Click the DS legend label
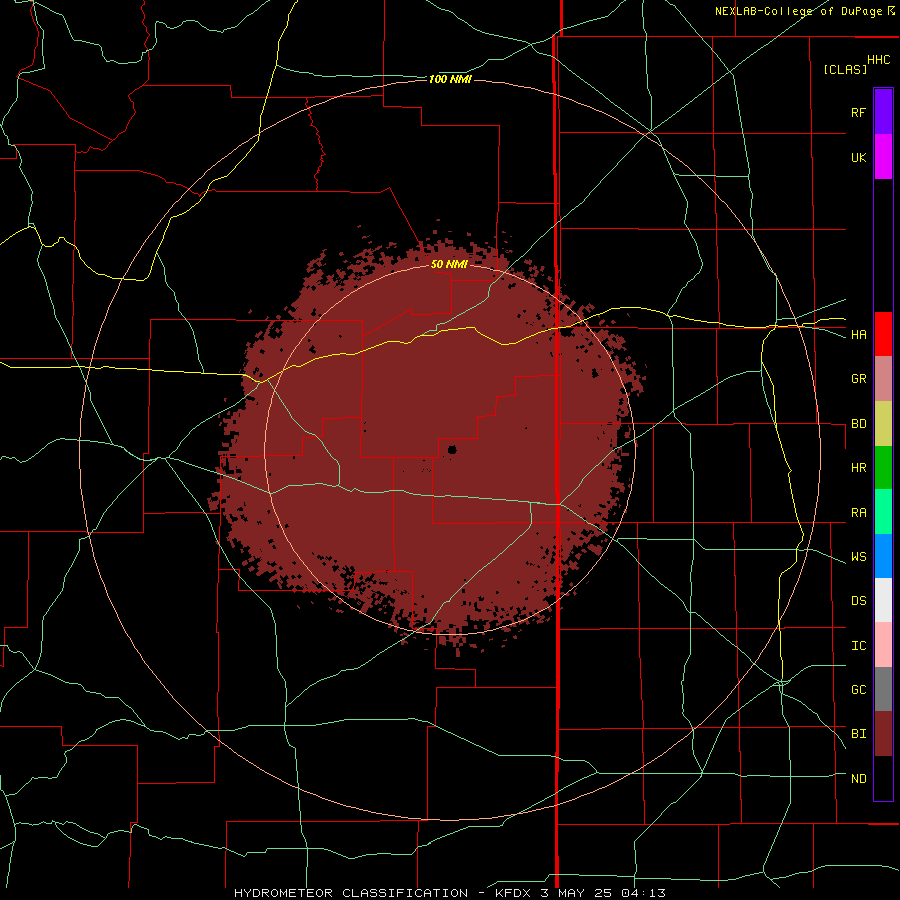 (x=858, y=601)
